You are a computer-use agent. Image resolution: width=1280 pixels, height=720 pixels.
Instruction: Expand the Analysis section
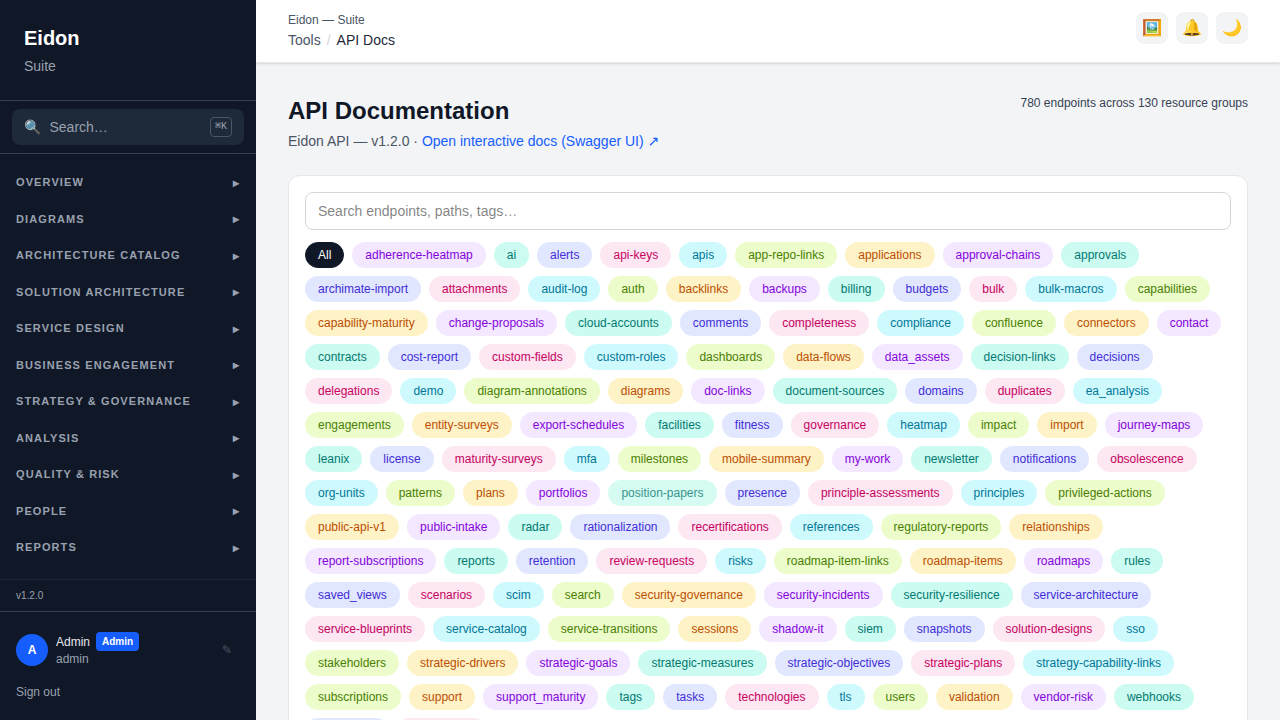[128, 438]
